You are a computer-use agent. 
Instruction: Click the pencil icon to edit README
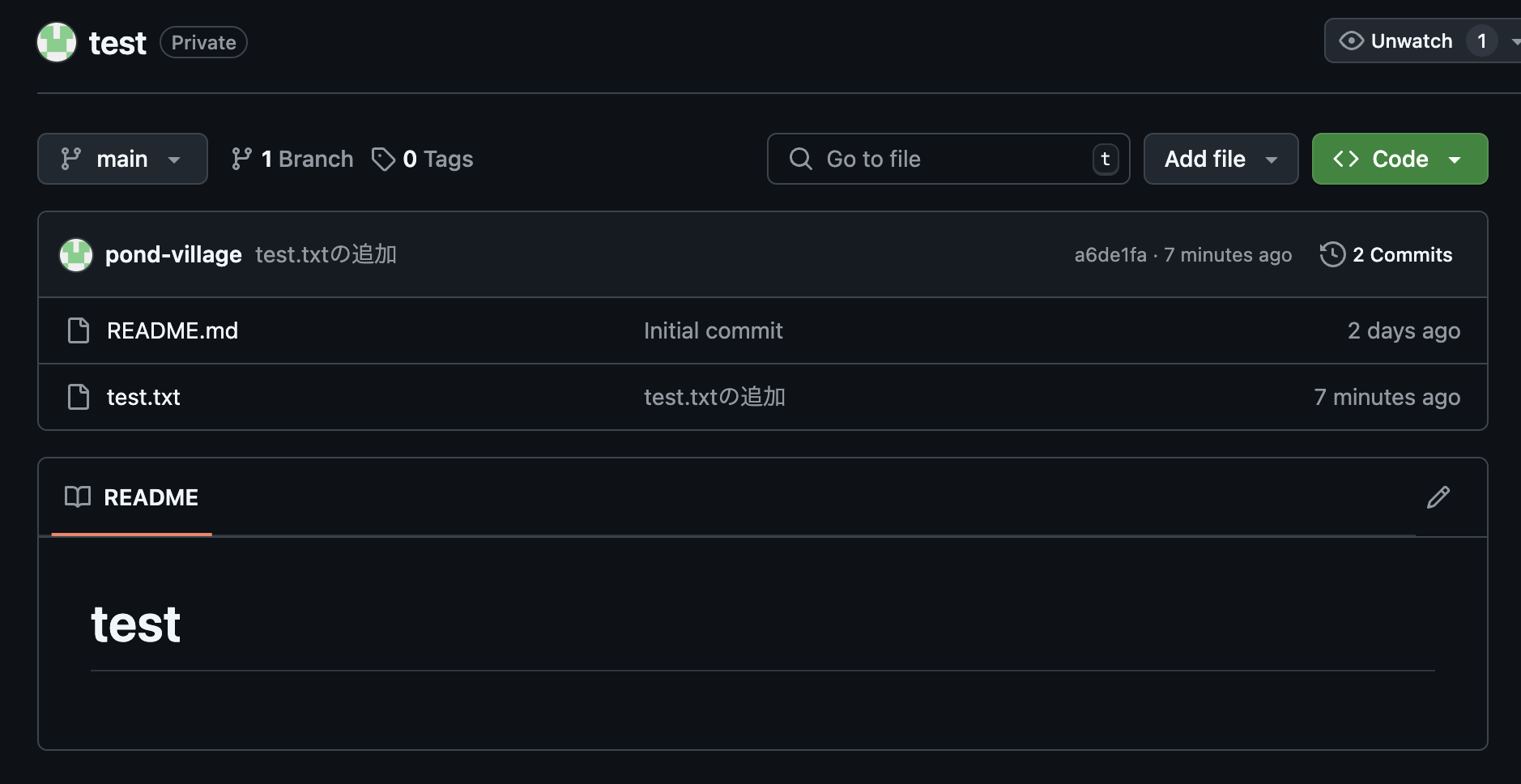[1438, 497]
